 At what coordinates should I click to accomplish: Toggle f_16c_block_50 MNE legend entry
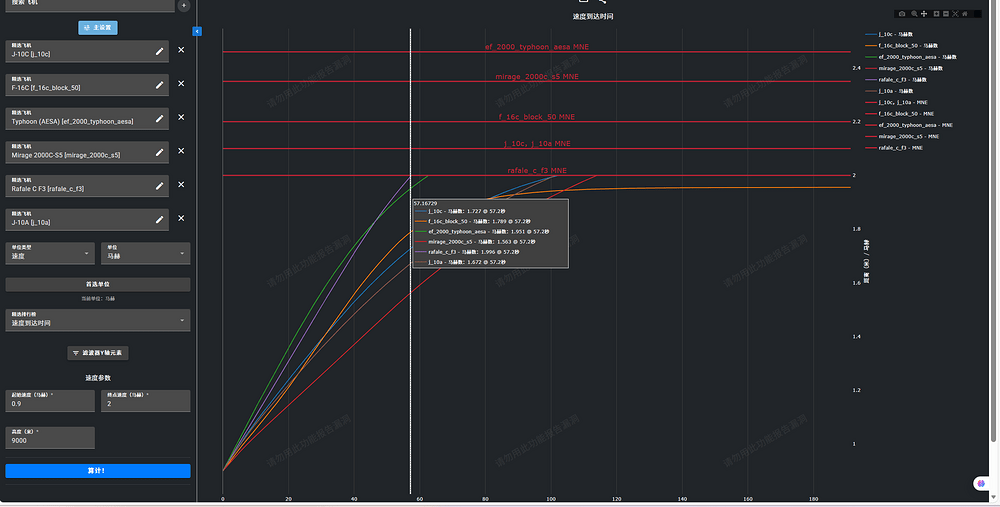900,114
